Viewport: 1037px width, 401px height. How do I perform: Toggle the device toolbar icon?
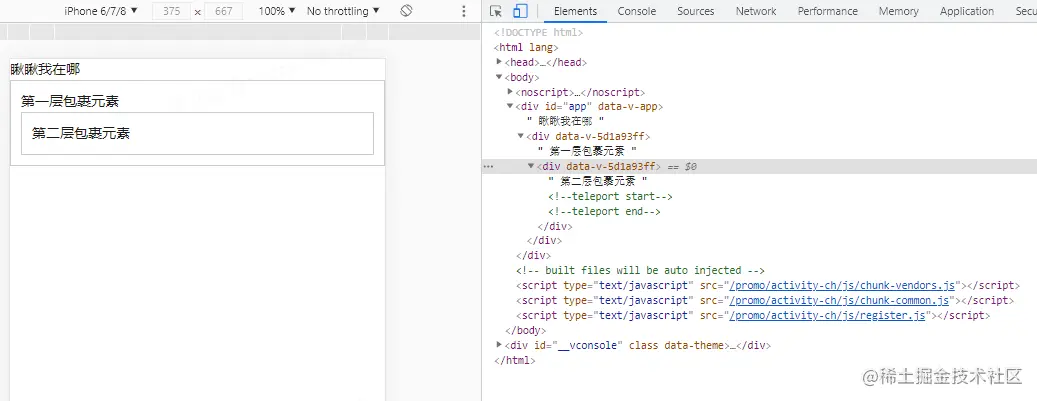tap(520, 11)
